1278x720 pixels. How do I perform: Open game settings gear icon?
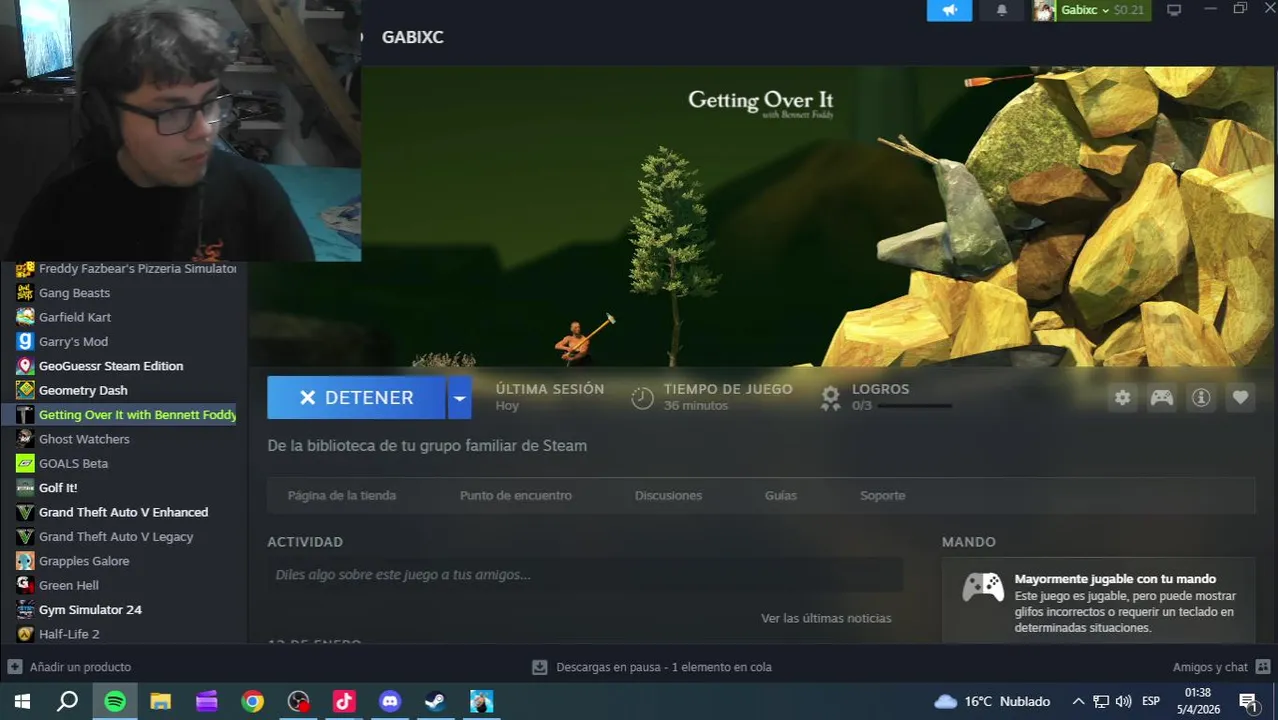[x=1122, y=397]
